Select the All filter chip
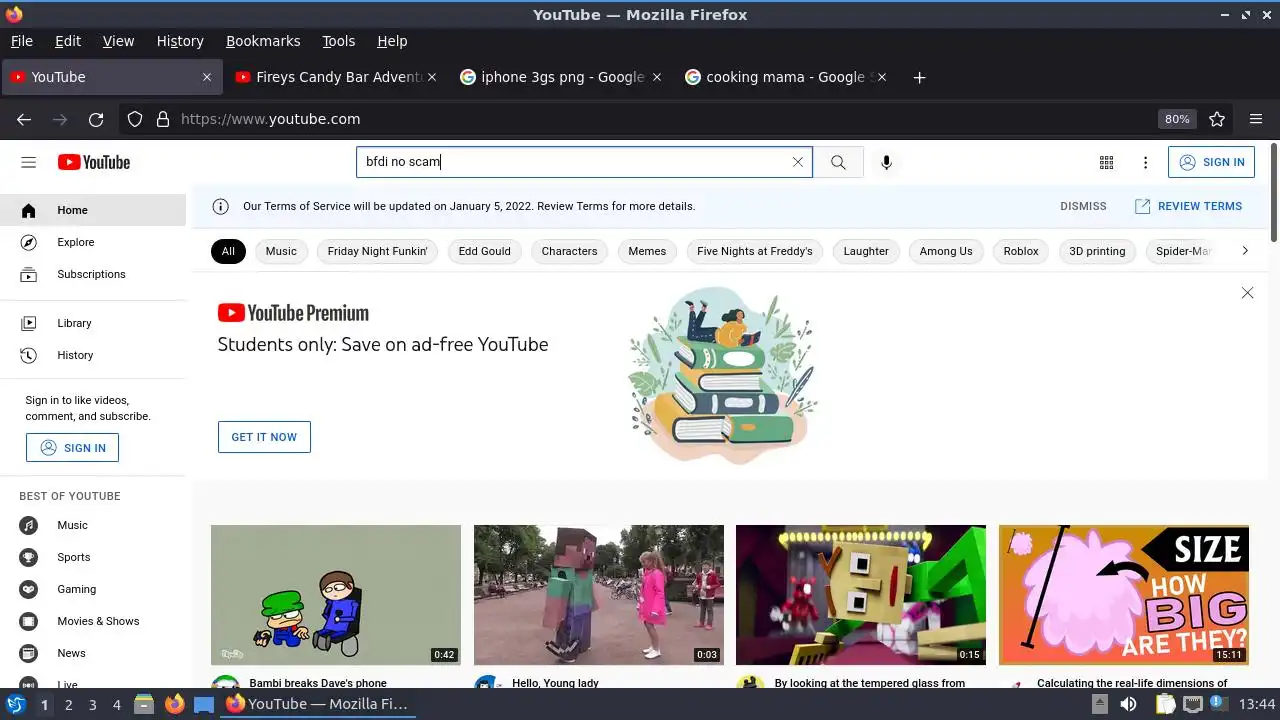Image resolution: width=1280 pixels, height=720 pixels. click(x=228, y=251)
